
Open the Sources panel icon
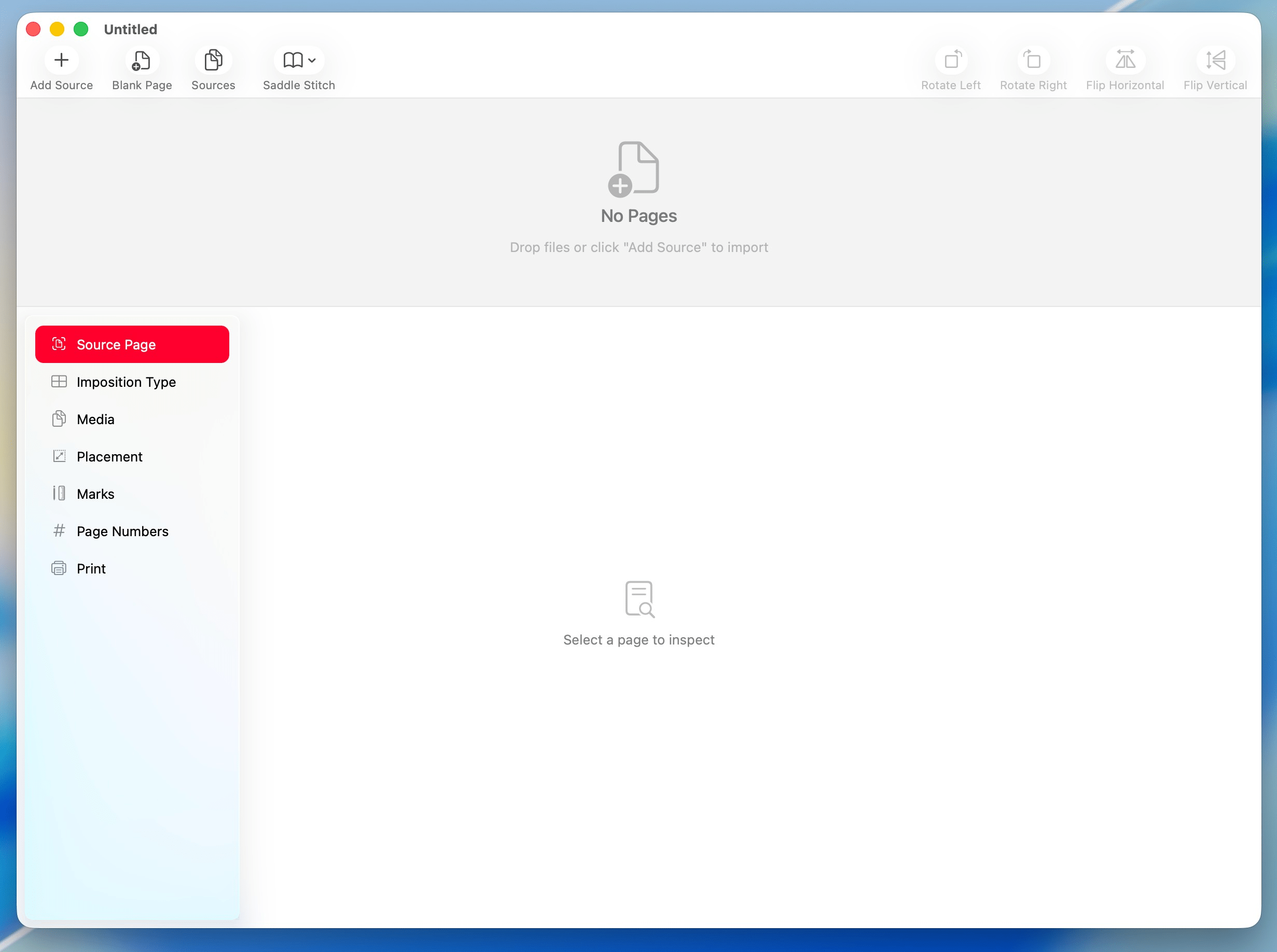coord(213,59)
